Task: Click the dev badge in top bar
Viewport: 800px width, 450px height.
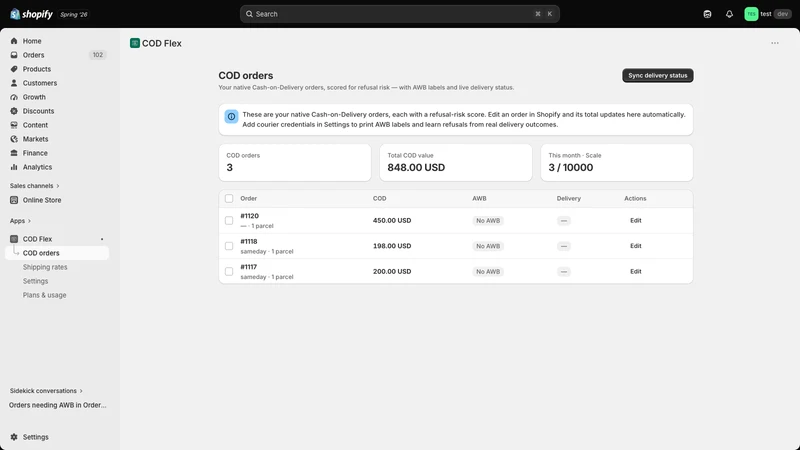Action: point(783,14)
